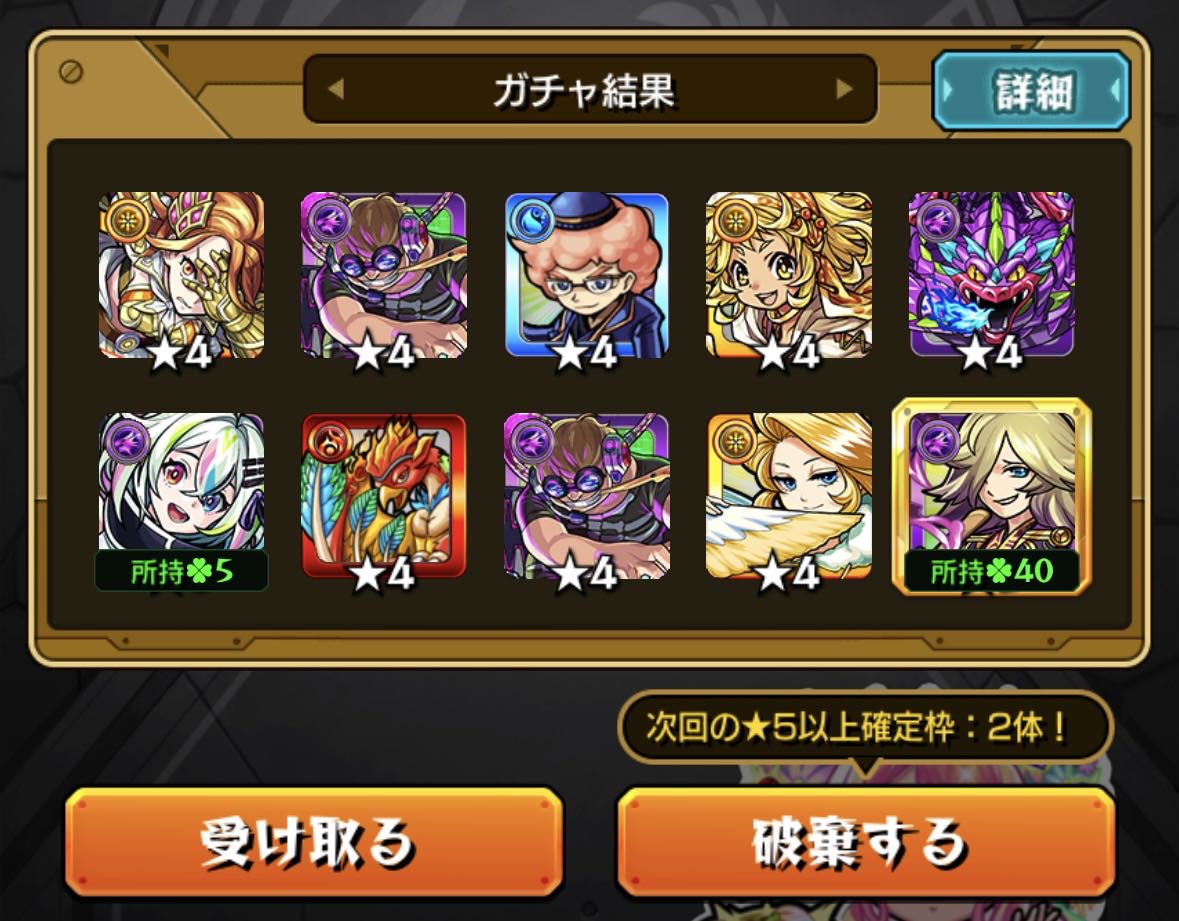Tap the 破棄する discard button

(x=865, y=841)
